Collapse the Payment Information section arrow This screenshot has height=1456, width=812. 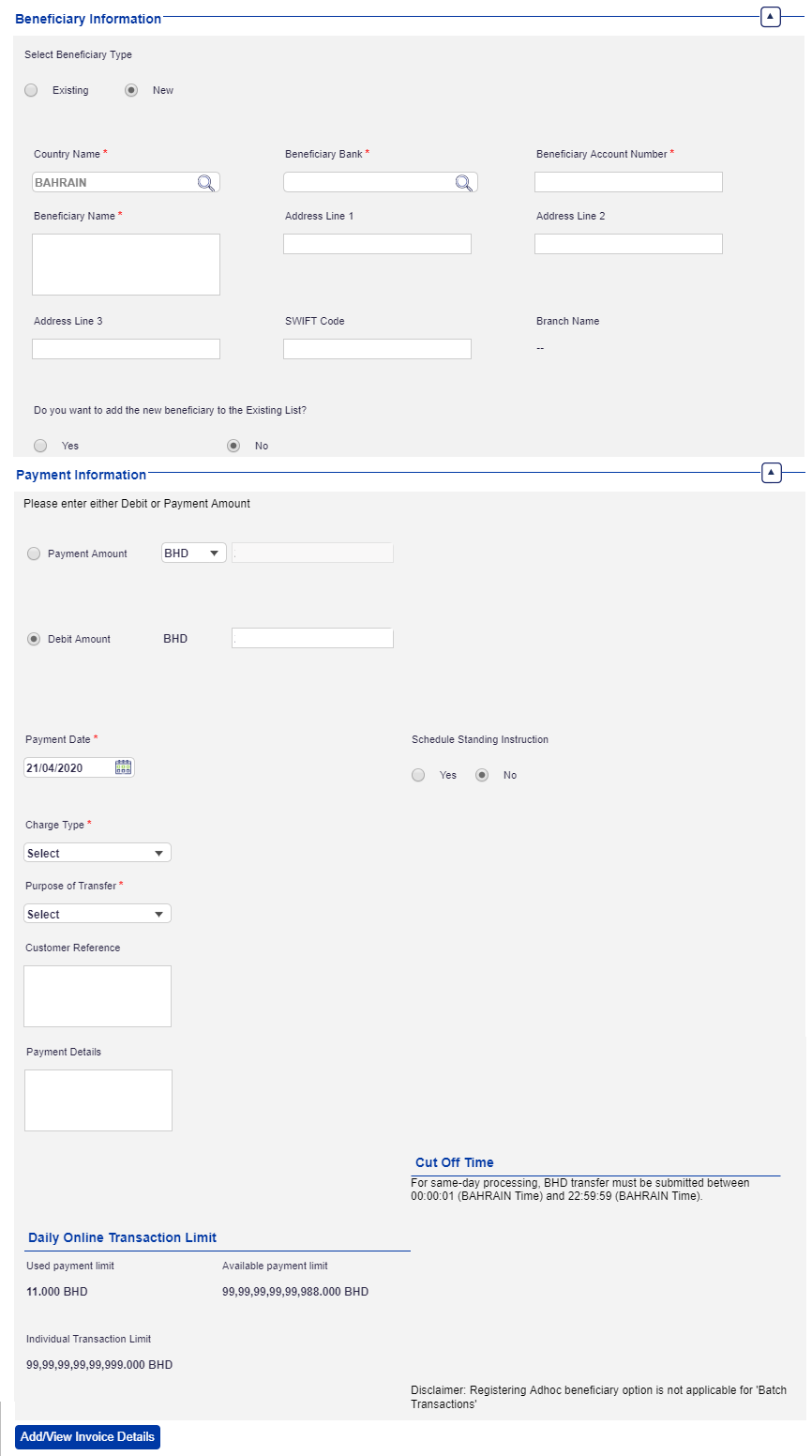pos(770,473)
